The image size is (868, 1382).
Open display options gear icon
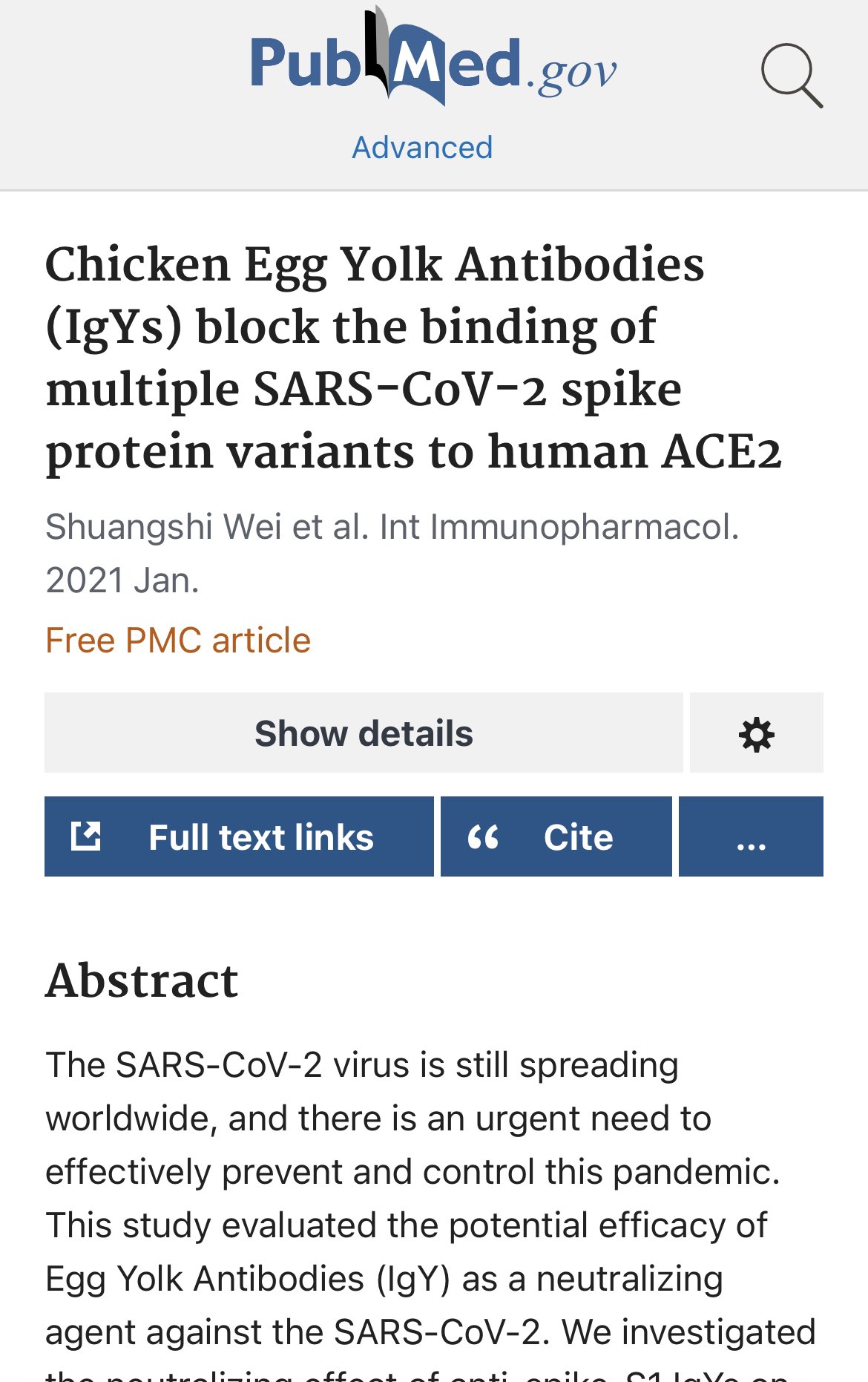point(756,733)
